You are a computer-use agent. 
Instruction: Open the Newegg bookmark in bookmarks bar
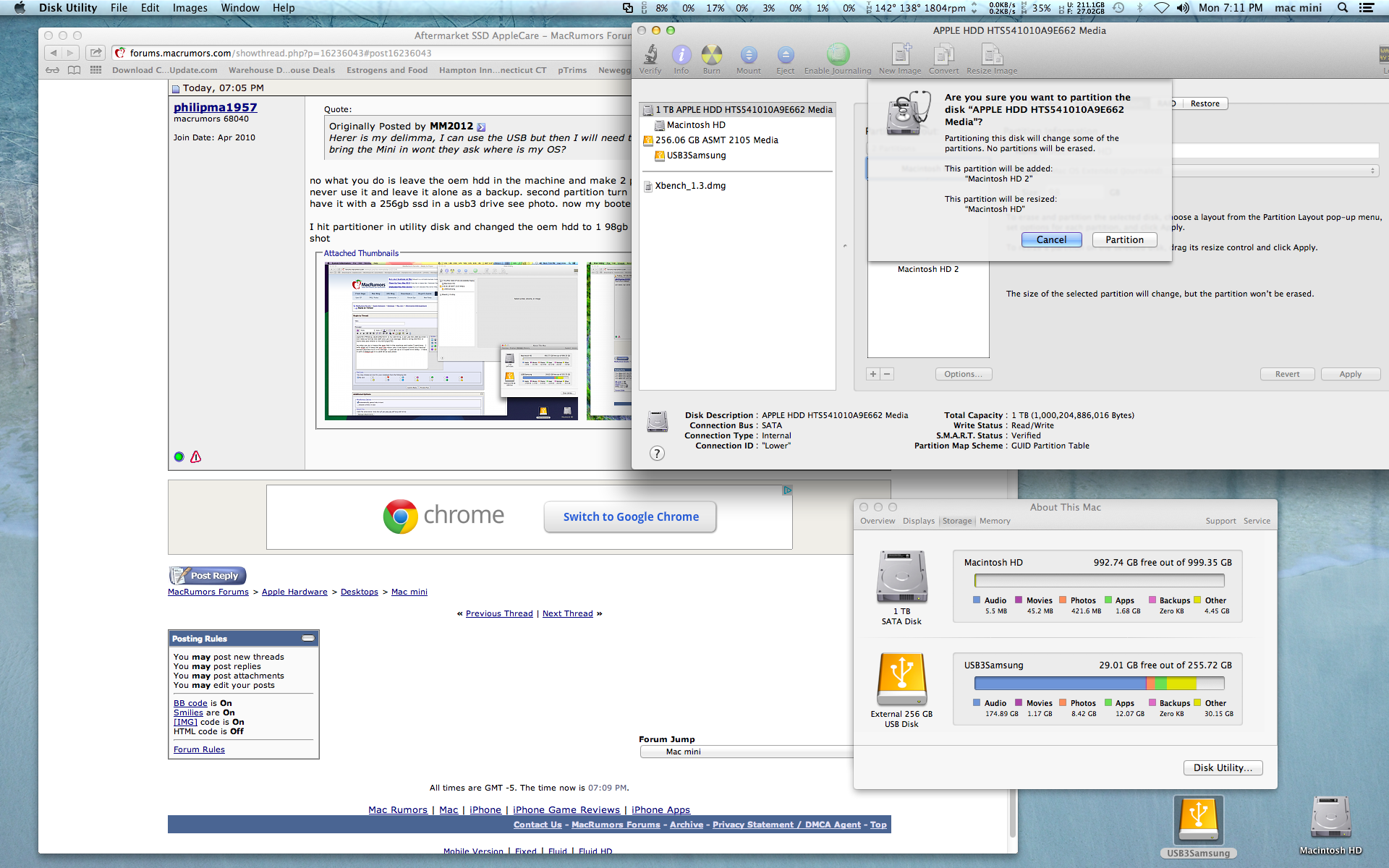point(614,70)
